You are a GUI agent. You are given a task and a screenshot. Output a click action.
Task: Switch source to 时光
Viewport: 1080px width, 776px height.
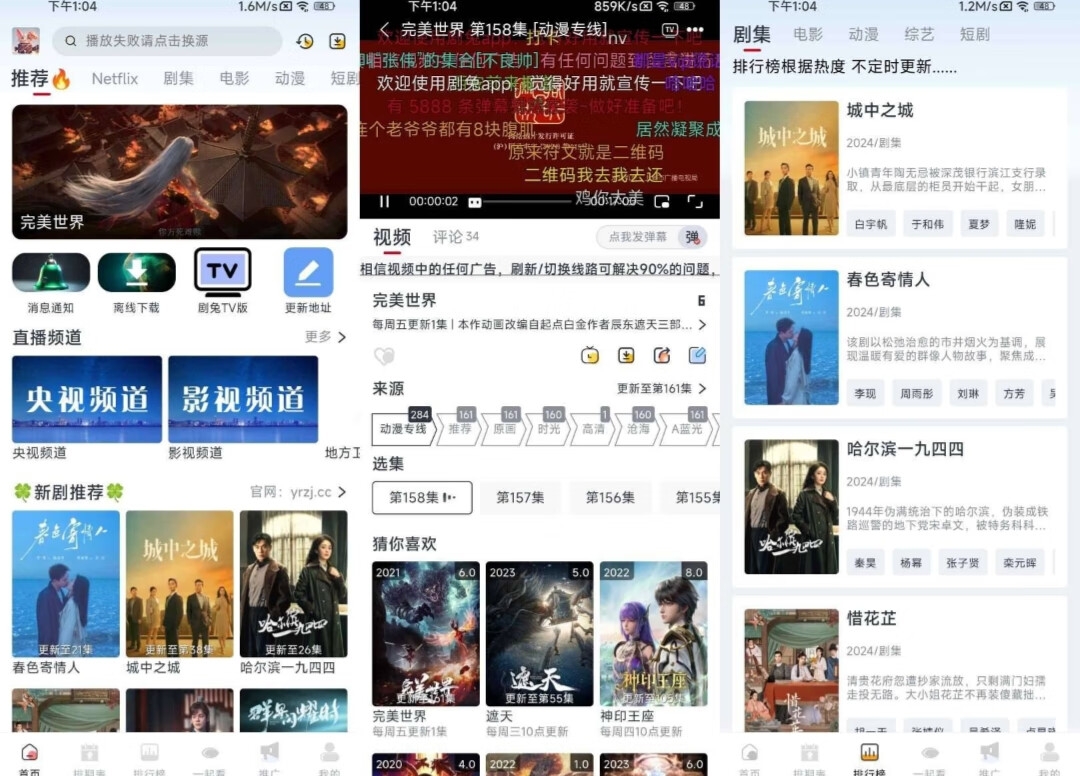point(549,429)
